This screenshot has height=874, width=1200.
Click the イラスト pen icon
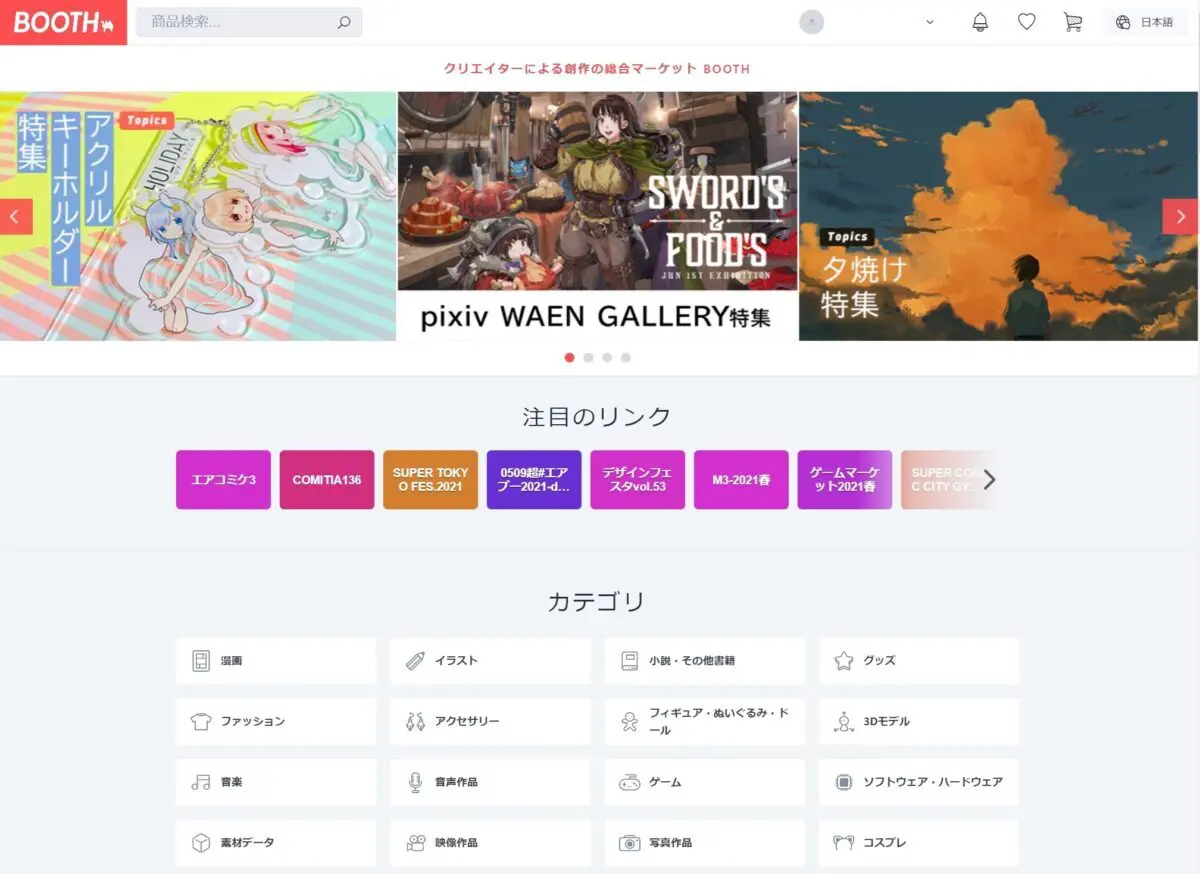pyautogui.click(x=415, y=661)
